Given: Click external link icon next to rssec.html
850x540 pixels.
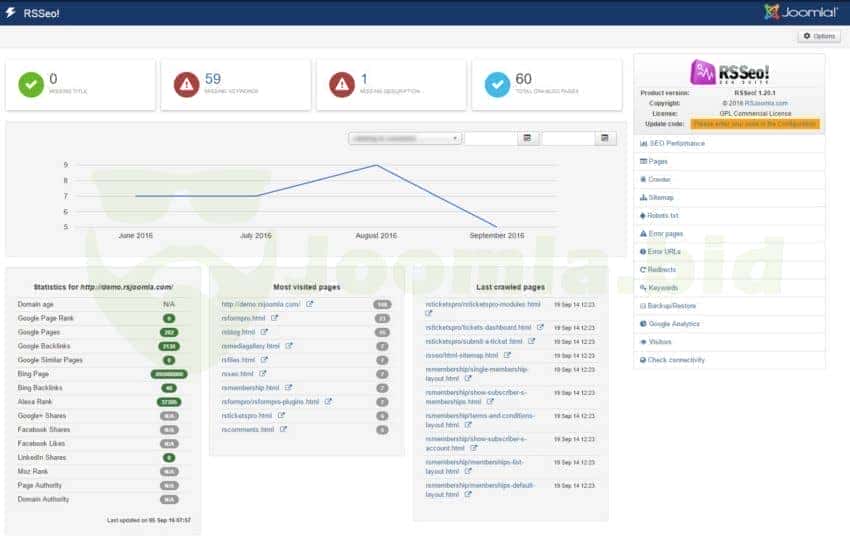Looking at the screenshot, I should point(263,374).
